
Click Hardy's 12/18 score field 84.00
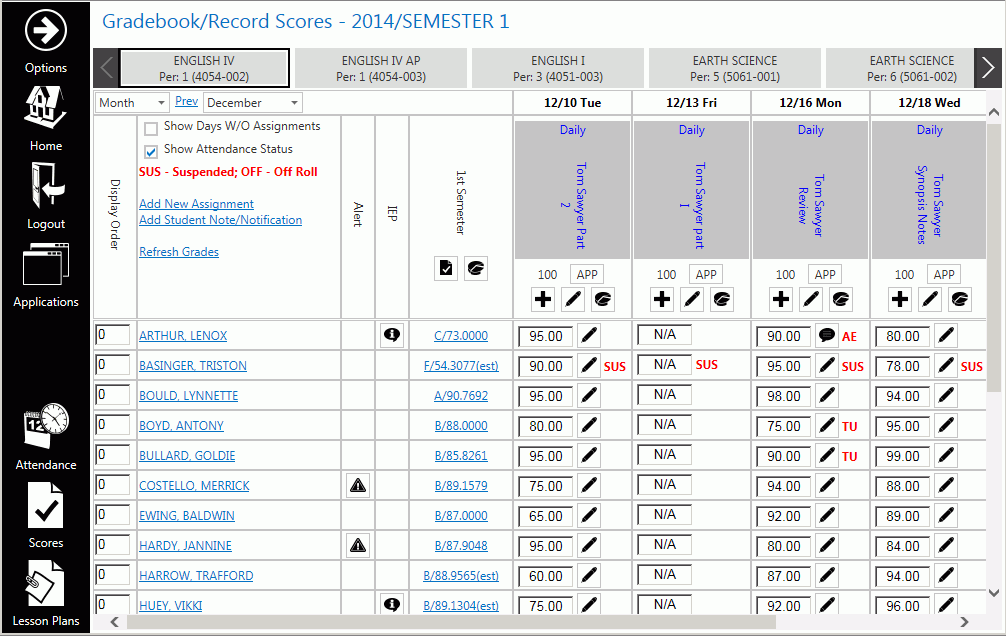903,546
